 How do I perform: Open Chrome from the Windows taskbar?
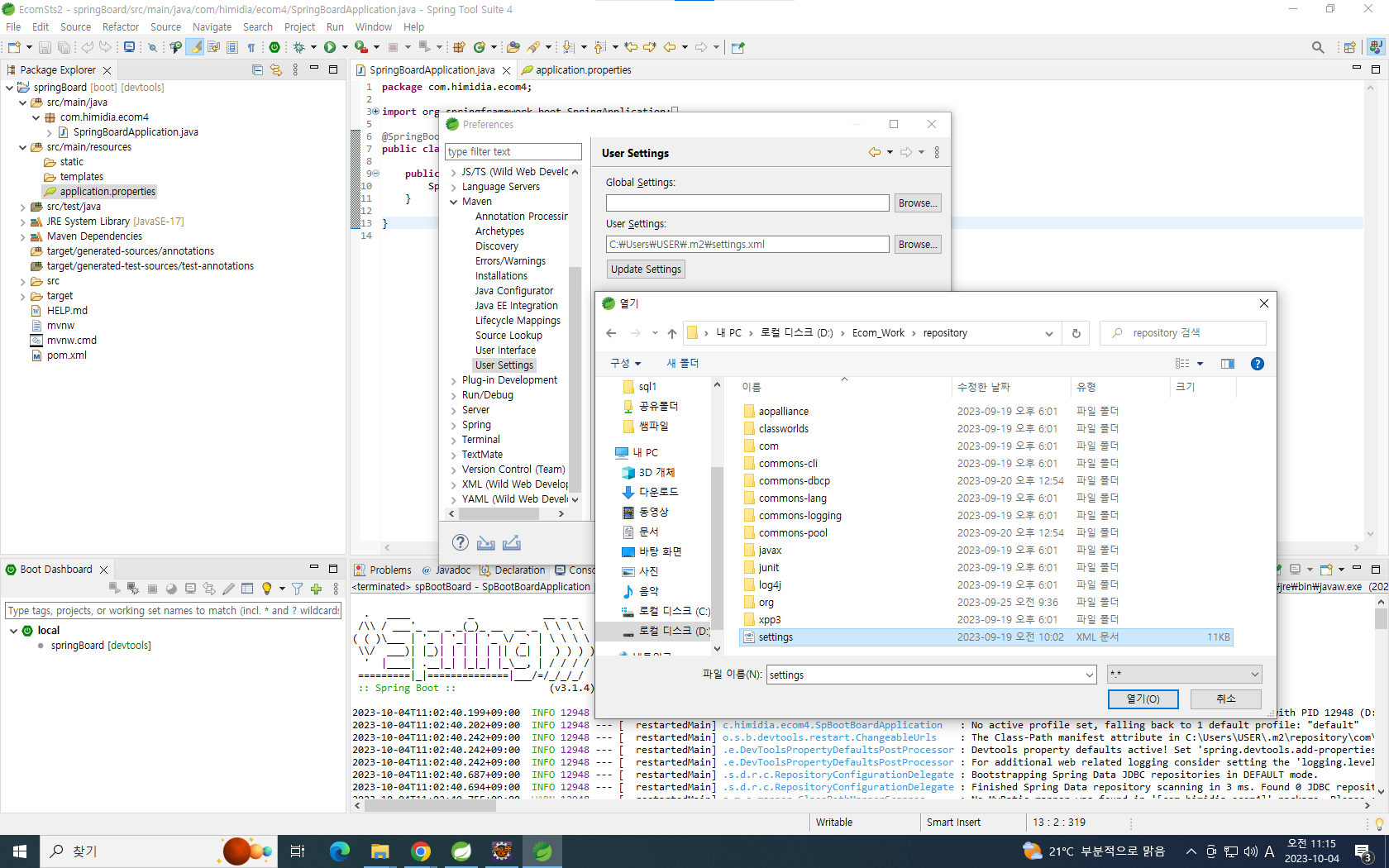coord(421,851)
